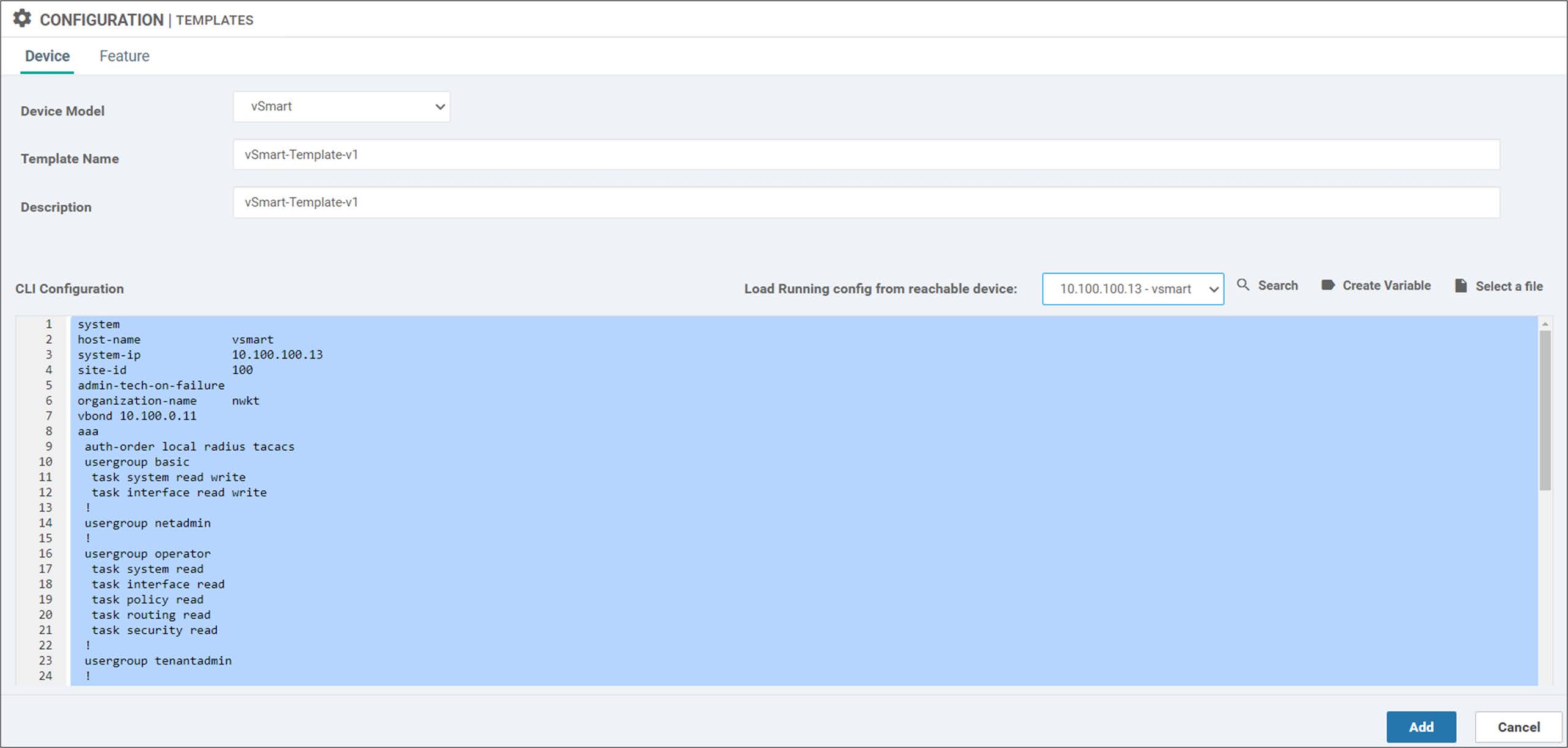The height and width of the screenshot is (748, 1568).
Task: Click the Select a file link
Action: tap(1509, 286)
